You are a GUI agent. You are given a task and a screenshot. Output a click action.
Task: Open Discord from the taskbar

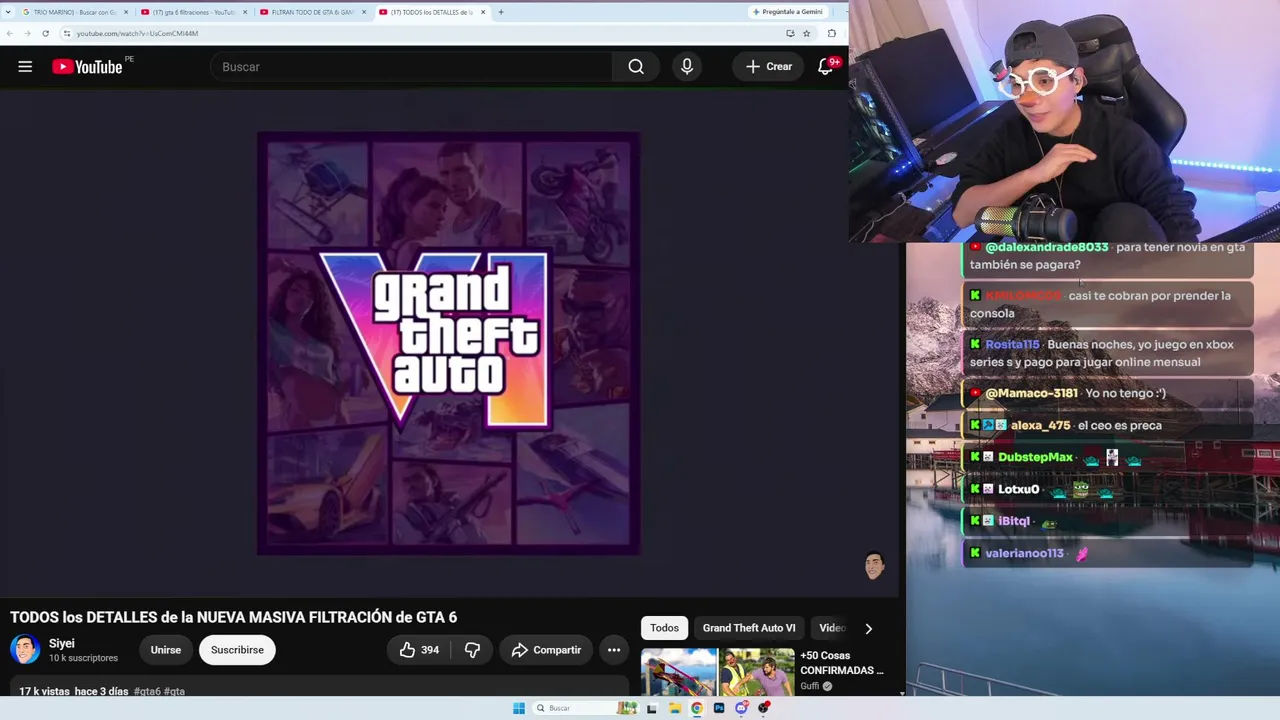(741, 708)
